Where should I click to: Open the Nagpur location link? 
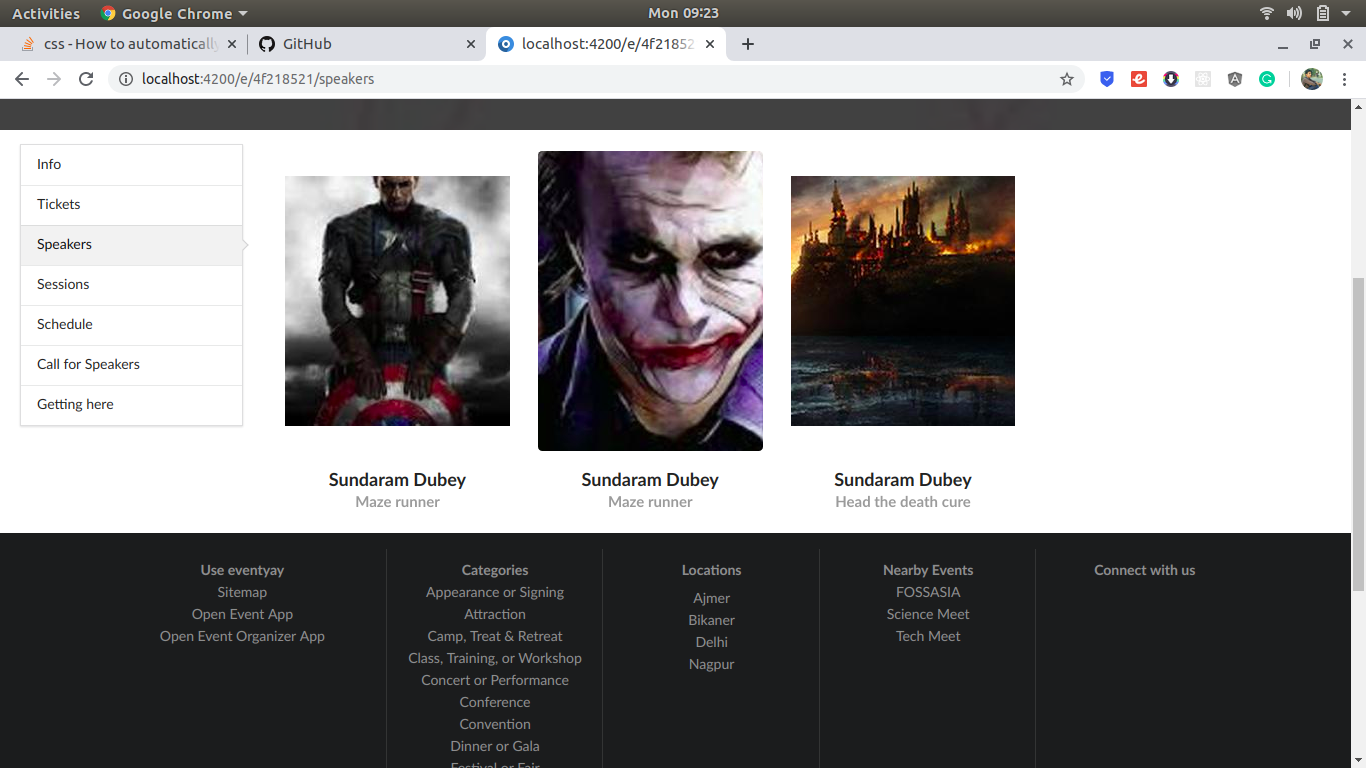tap(711, 664)
